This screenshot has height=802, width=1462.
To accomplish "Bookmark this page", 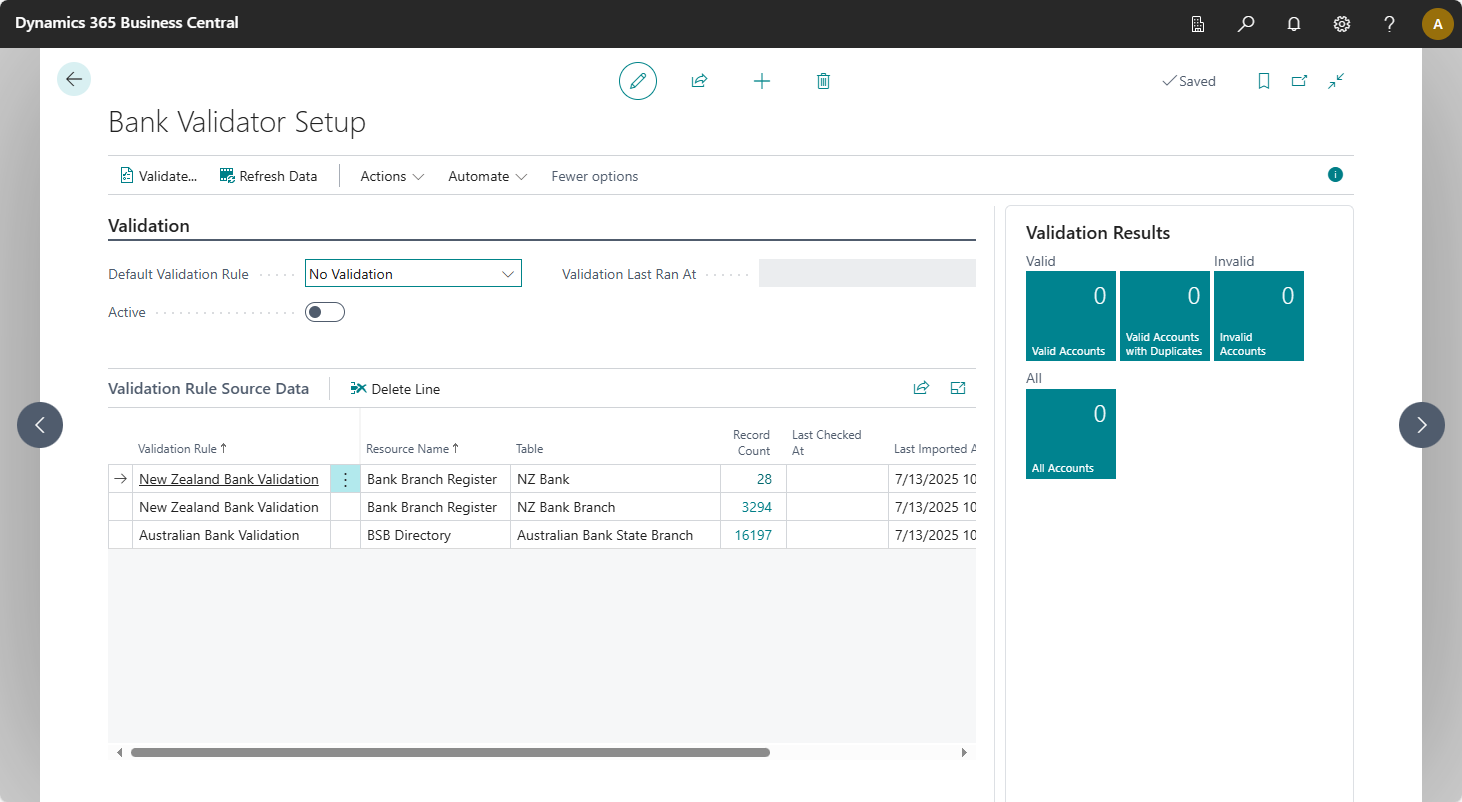I will coord(1264,81).
